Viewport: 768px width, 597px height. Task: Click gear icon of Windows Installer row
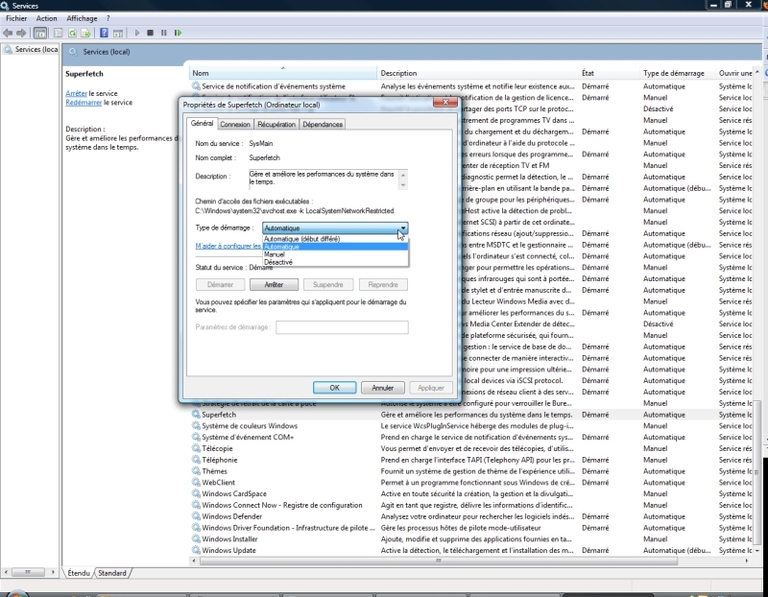coord(196,539)
